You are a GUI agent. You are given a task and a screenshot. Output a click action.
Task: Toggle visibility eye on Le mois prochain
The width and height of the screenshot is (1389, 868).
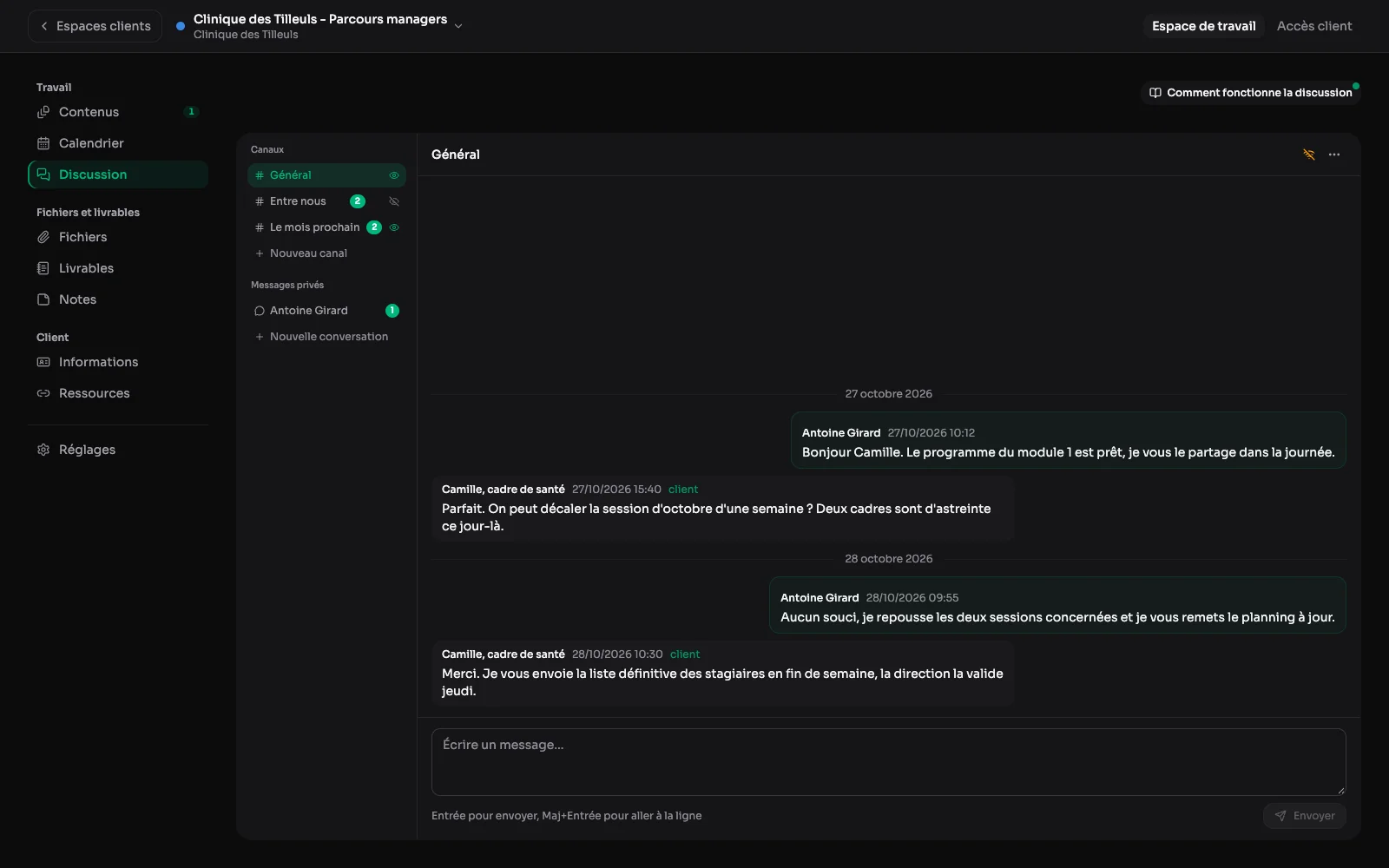[394, 227]
